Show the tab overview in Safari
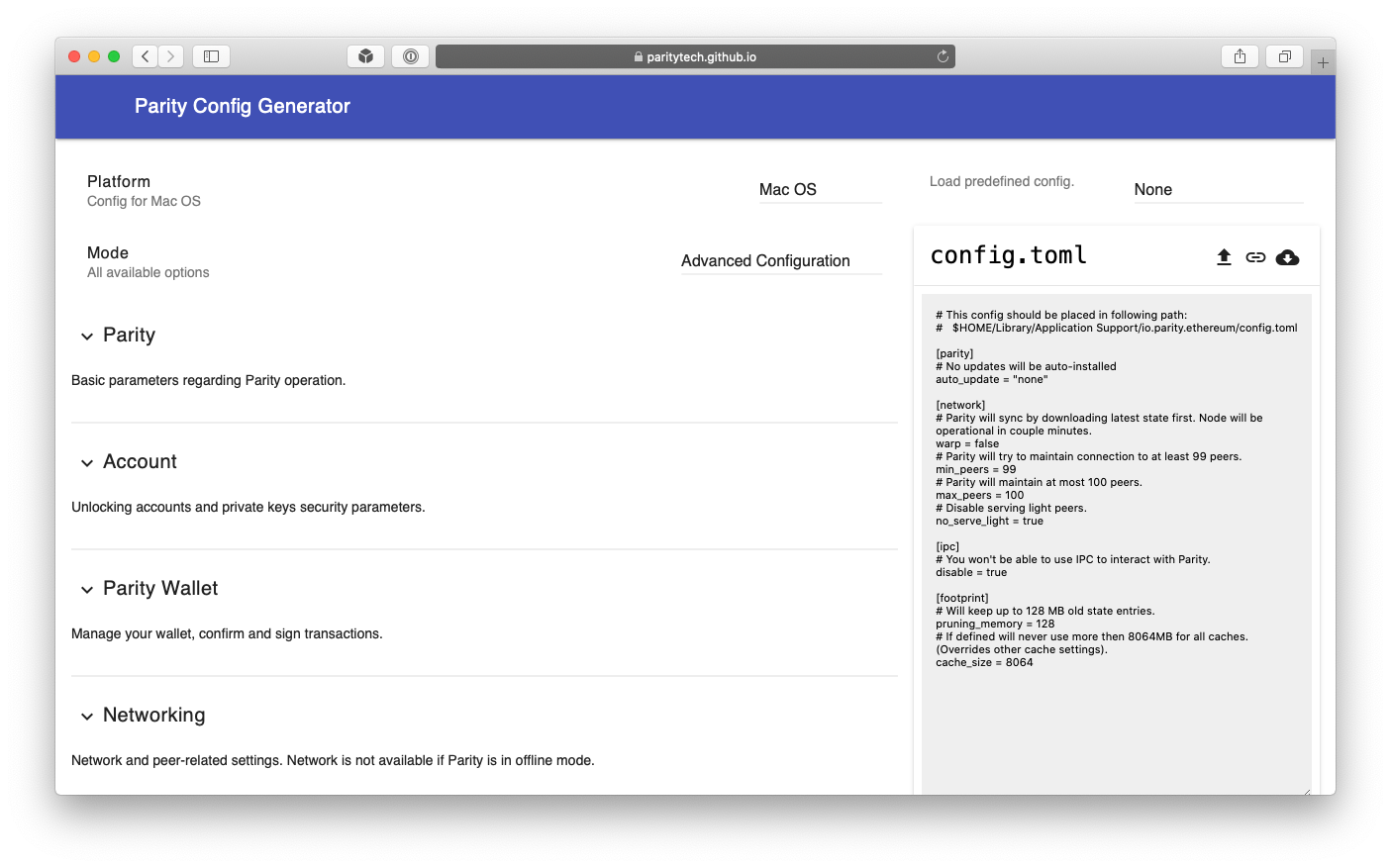Screen dimensions: 1391x868 click(1284, 56)
